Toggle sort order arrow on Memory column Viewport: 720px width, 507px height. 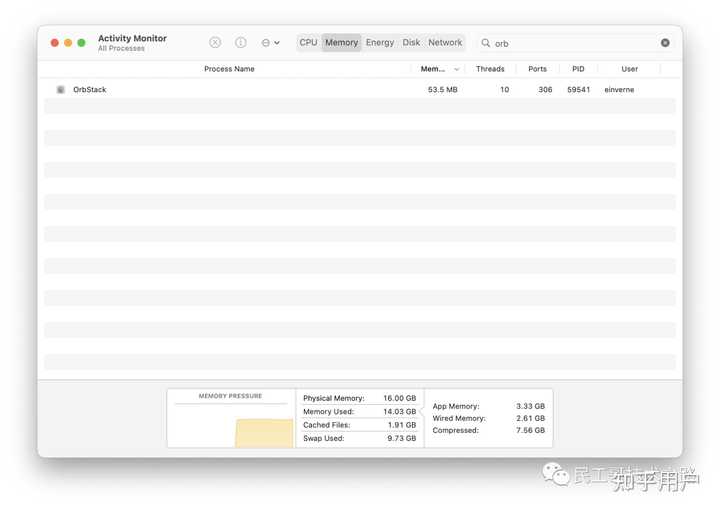click(x=456, y=69)
